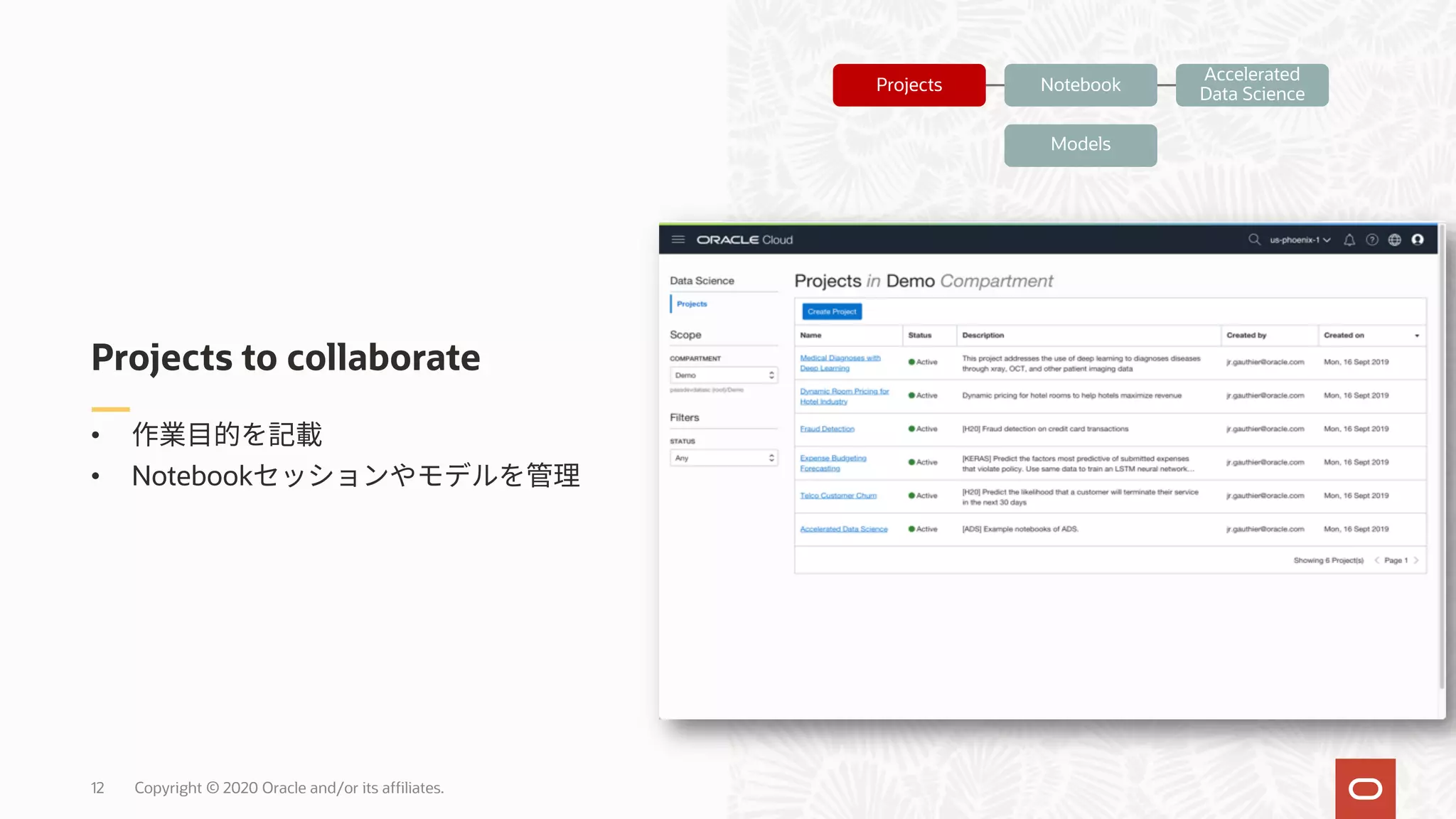
Task: Go to next page arrow in pagination
Action: click(1416, 560)
